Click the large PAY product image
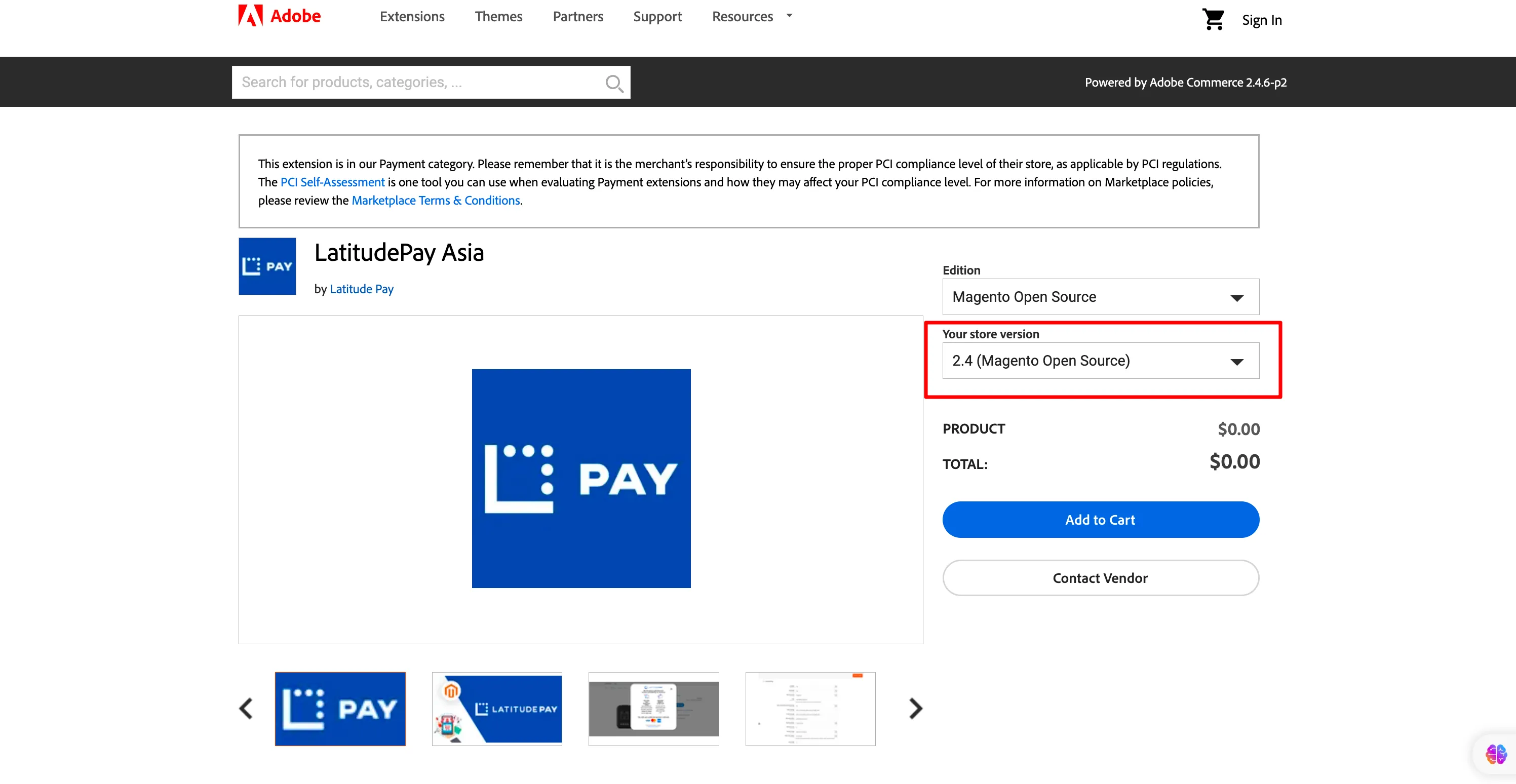This screenshot has width=1516, height=784. 581,479
